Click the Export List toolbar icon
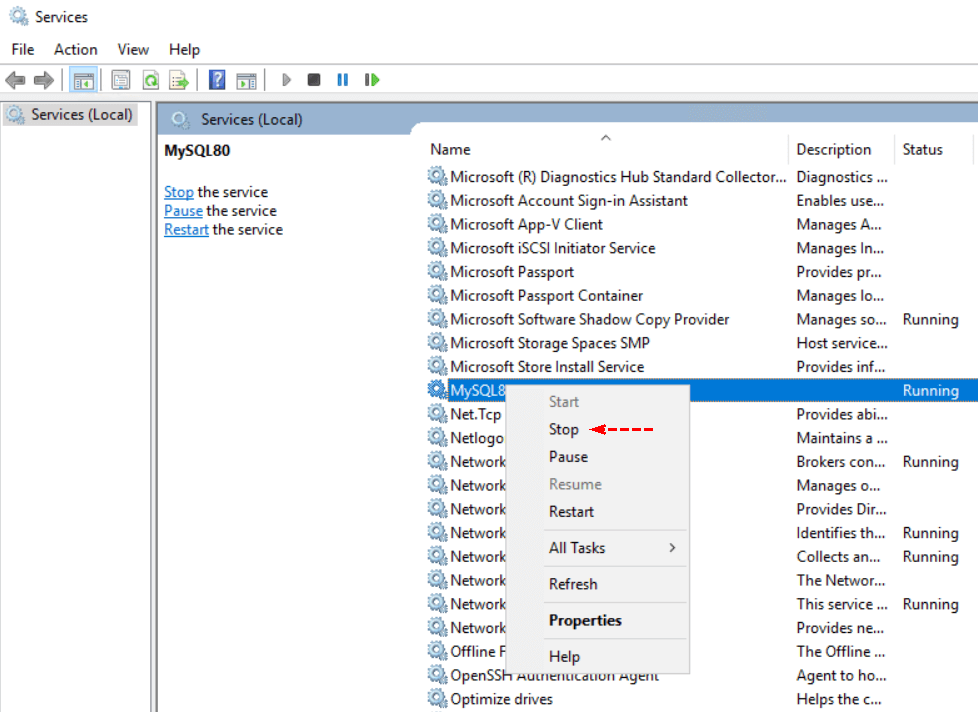Image resolution: width=978 pixels, height=712 pixels. (x=178, y=80)
